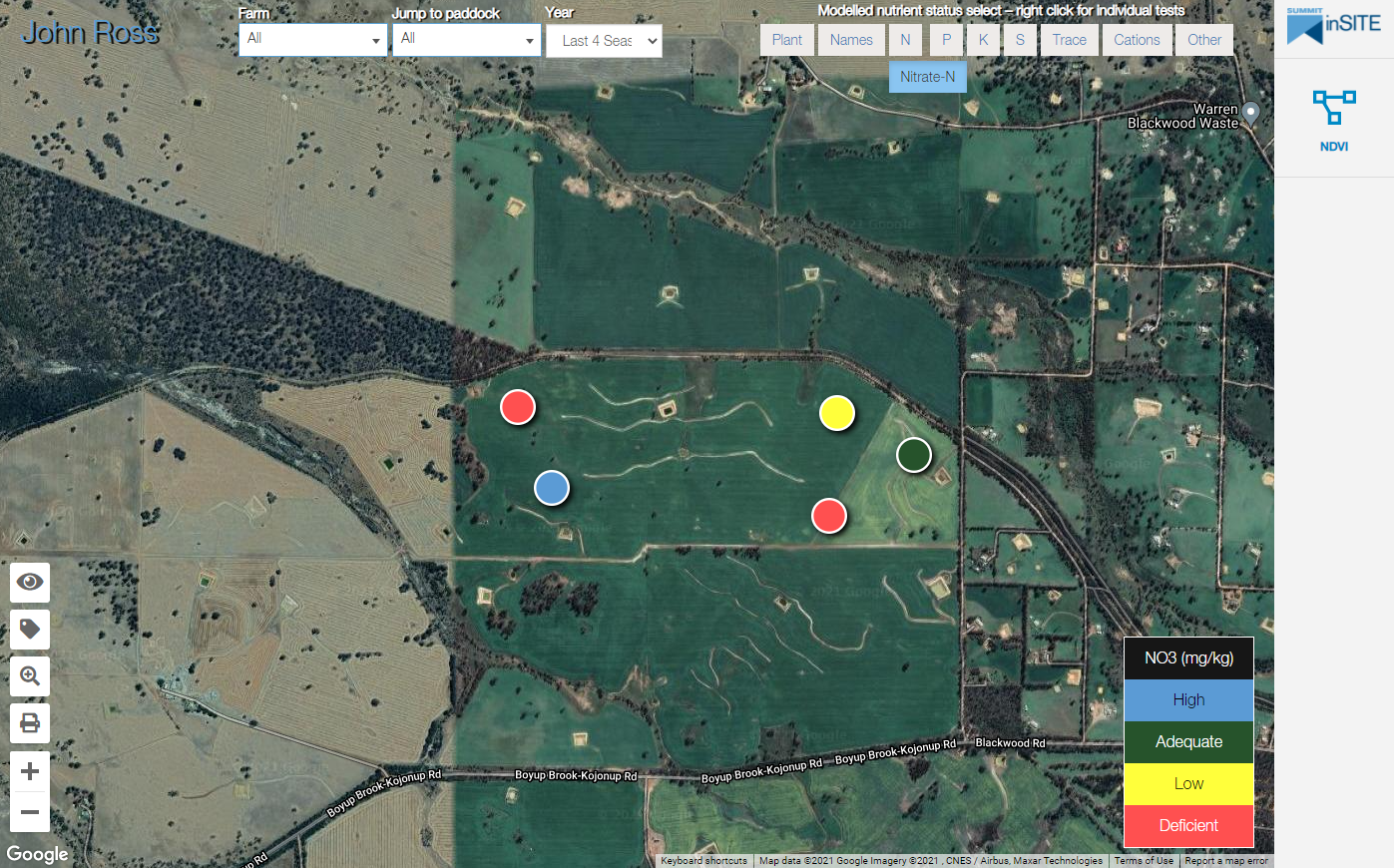Click the Warren Blackwood Waste map pin
The image size is (1394, 868).
pyautogui.click(x=1251, y=112)
